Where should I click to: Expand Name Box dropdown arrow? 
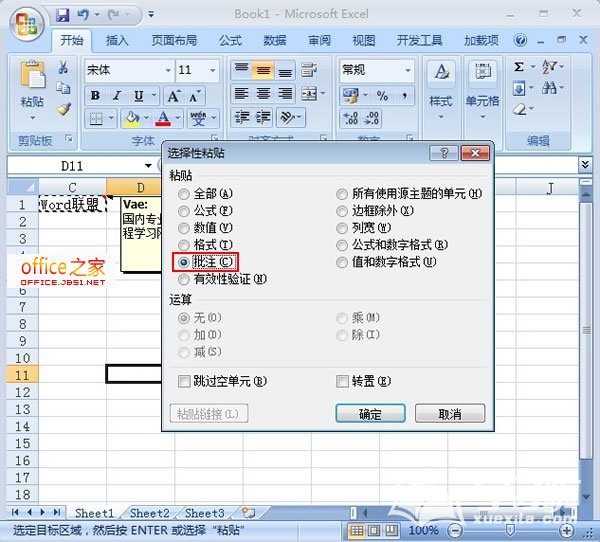tap(148, 166)
